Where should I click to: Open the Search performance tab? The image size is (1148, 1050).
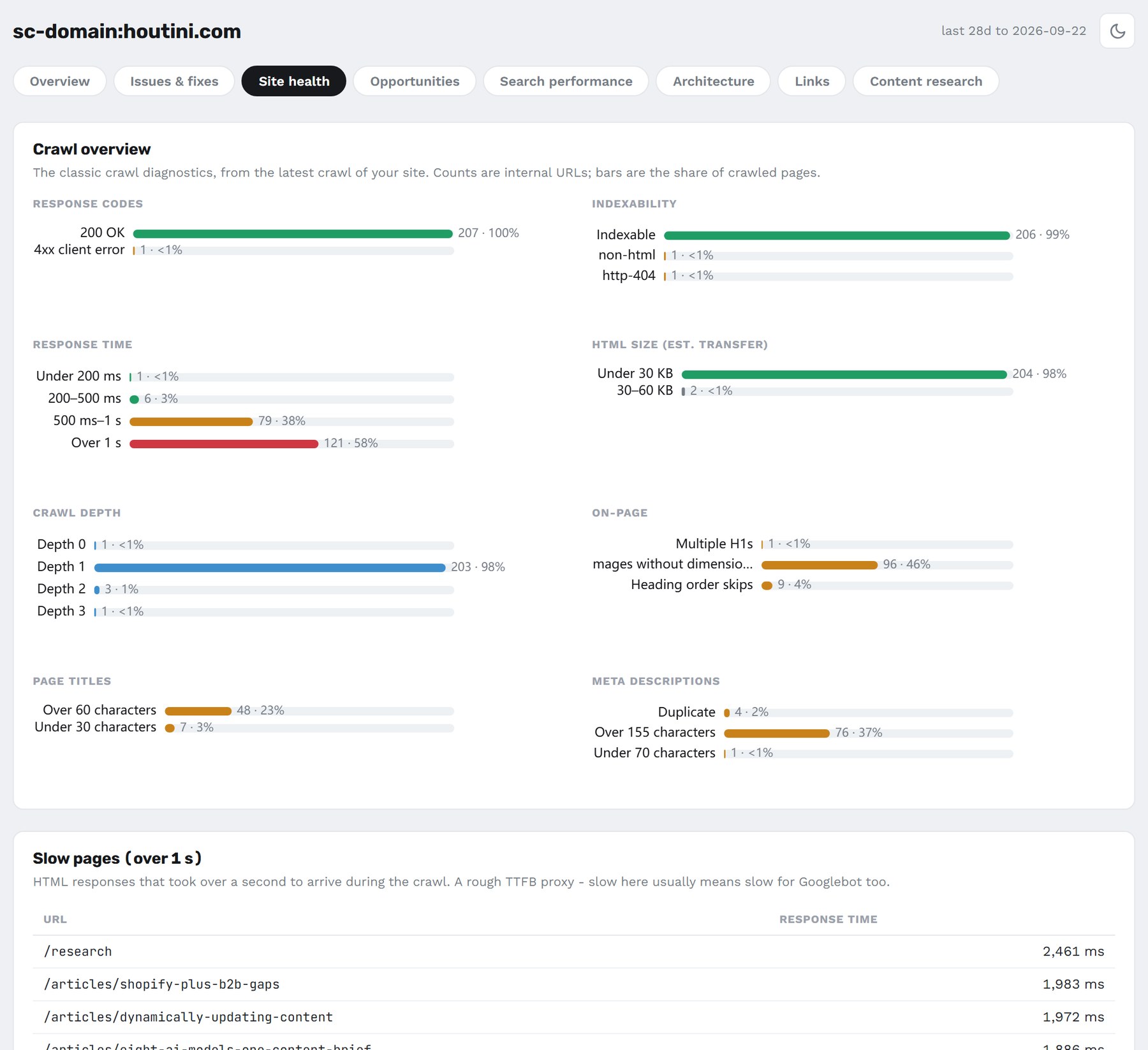566,81
